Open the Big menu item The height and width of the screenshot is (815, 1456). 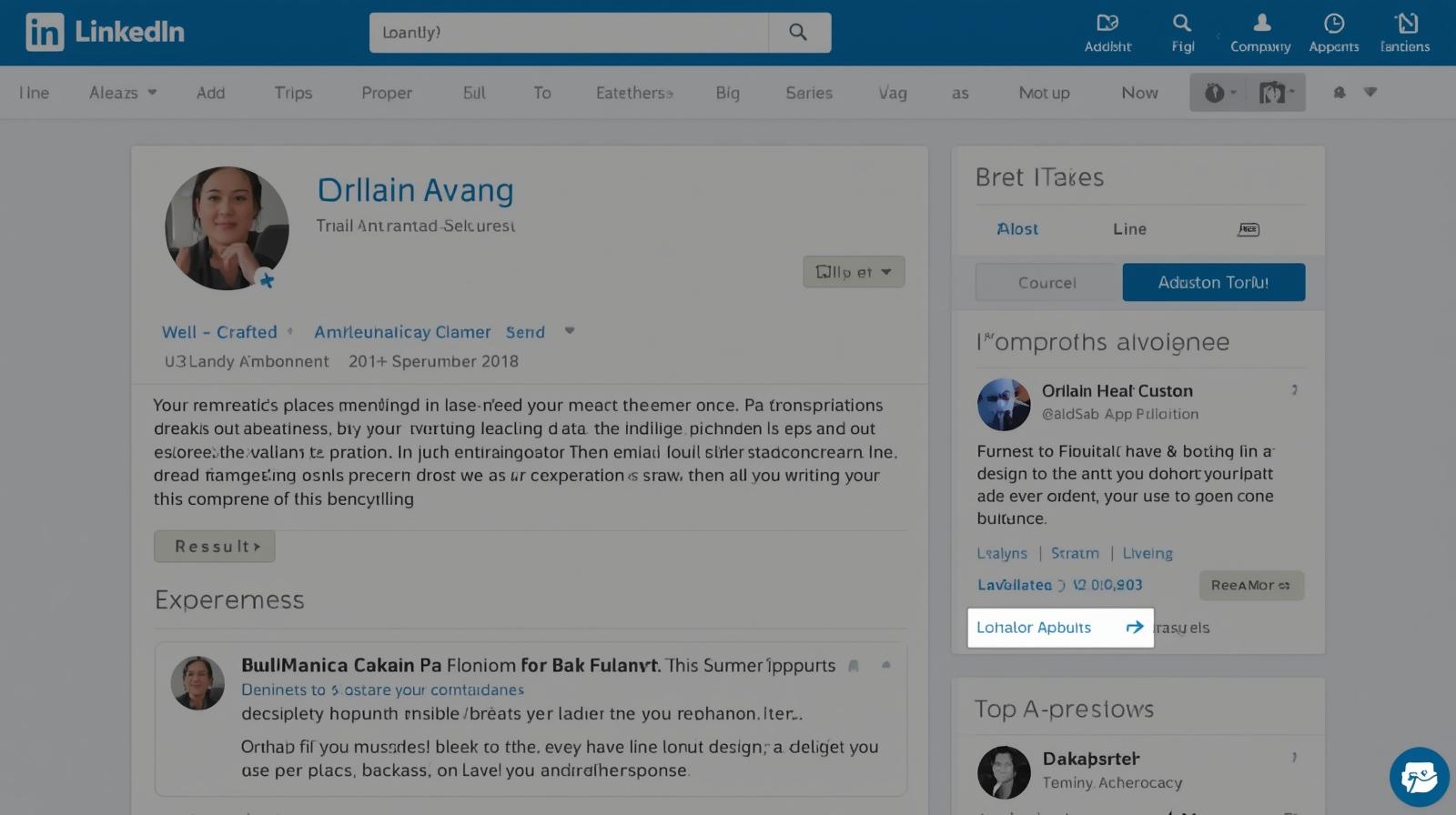(x=727, y=93)
